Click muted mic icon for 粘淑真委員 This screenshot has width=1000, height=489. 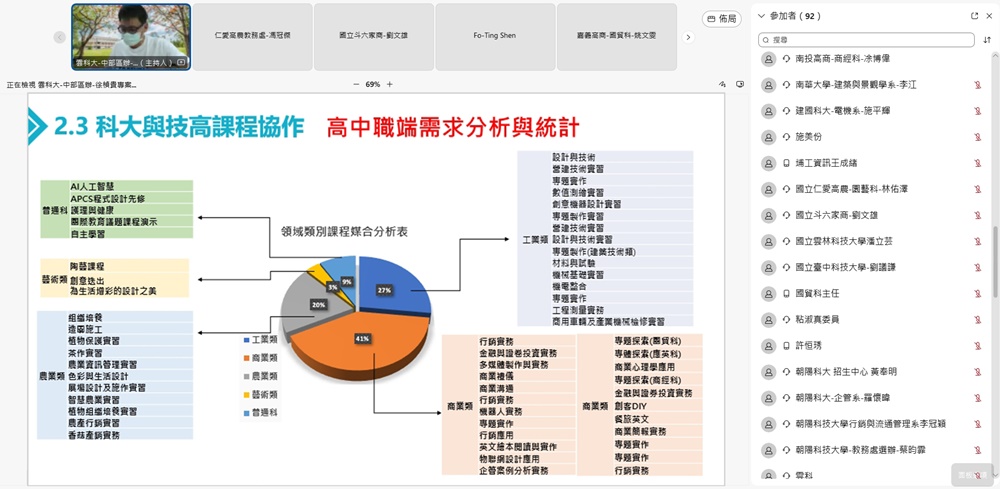pos(978,319)
